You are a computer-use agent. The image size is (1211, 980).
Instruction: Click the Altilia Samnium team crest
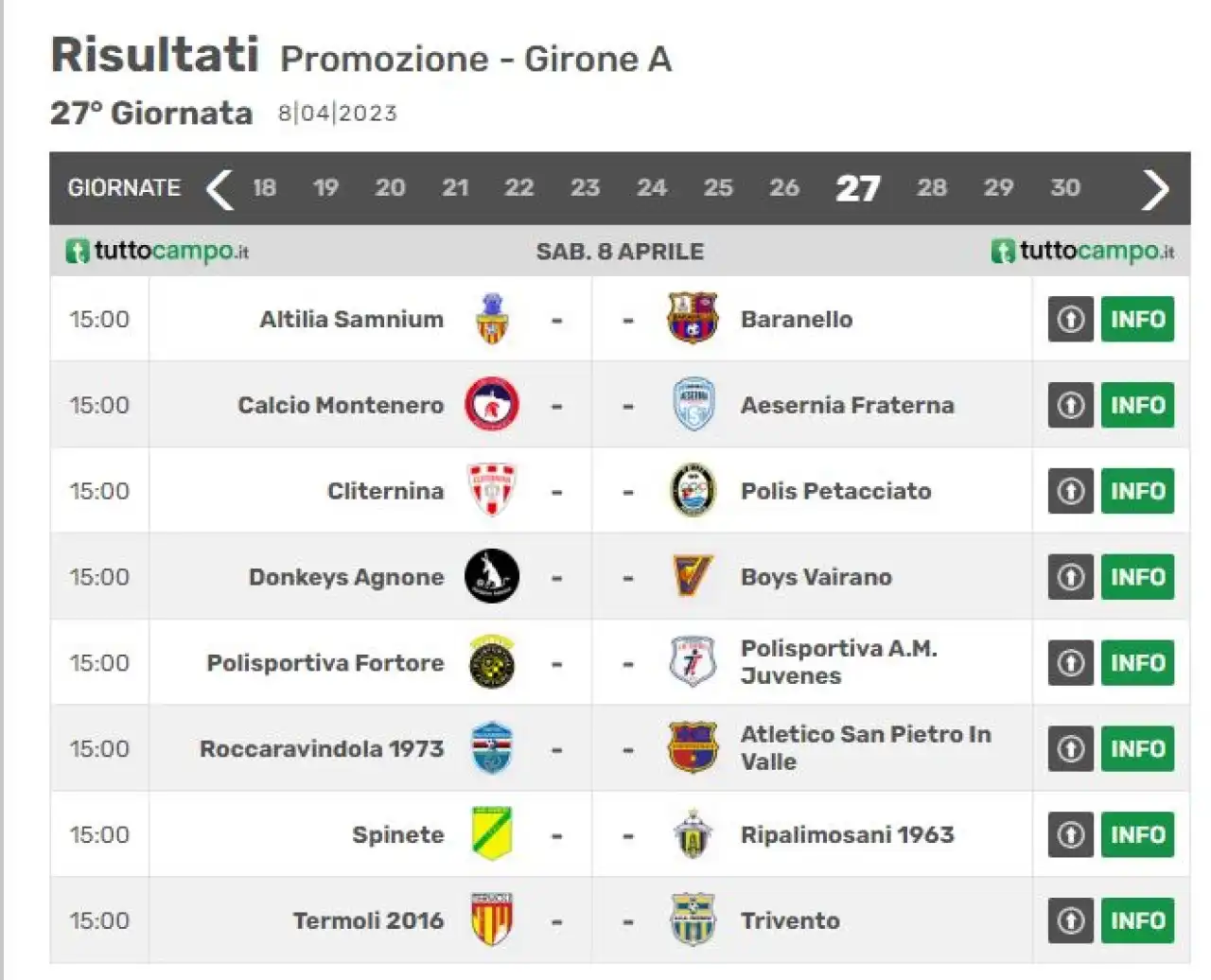[x=492, y=319]
